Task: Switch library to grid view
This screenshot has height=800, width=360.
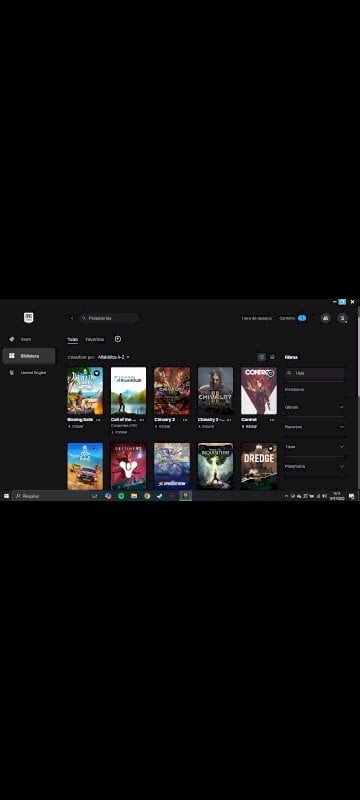Action: (x=261, y=357)
